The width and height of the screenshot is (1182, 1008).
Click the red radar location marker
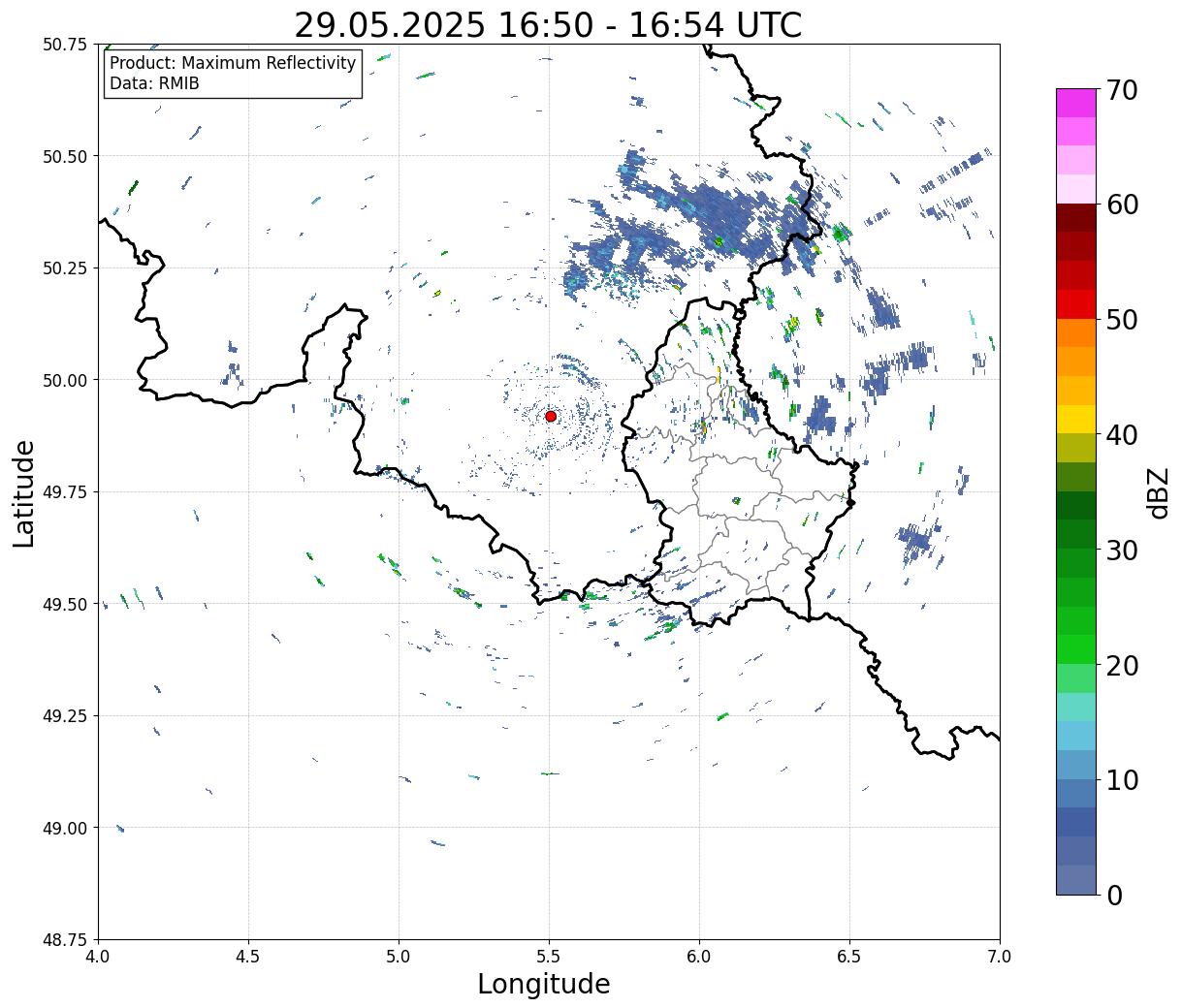coord(551,416)
